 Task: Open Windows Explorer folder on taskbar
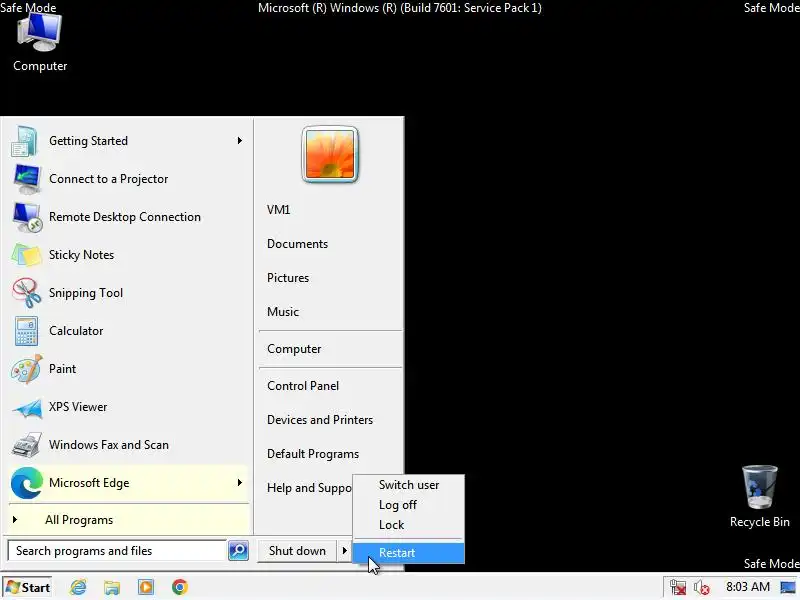(112, 587)
